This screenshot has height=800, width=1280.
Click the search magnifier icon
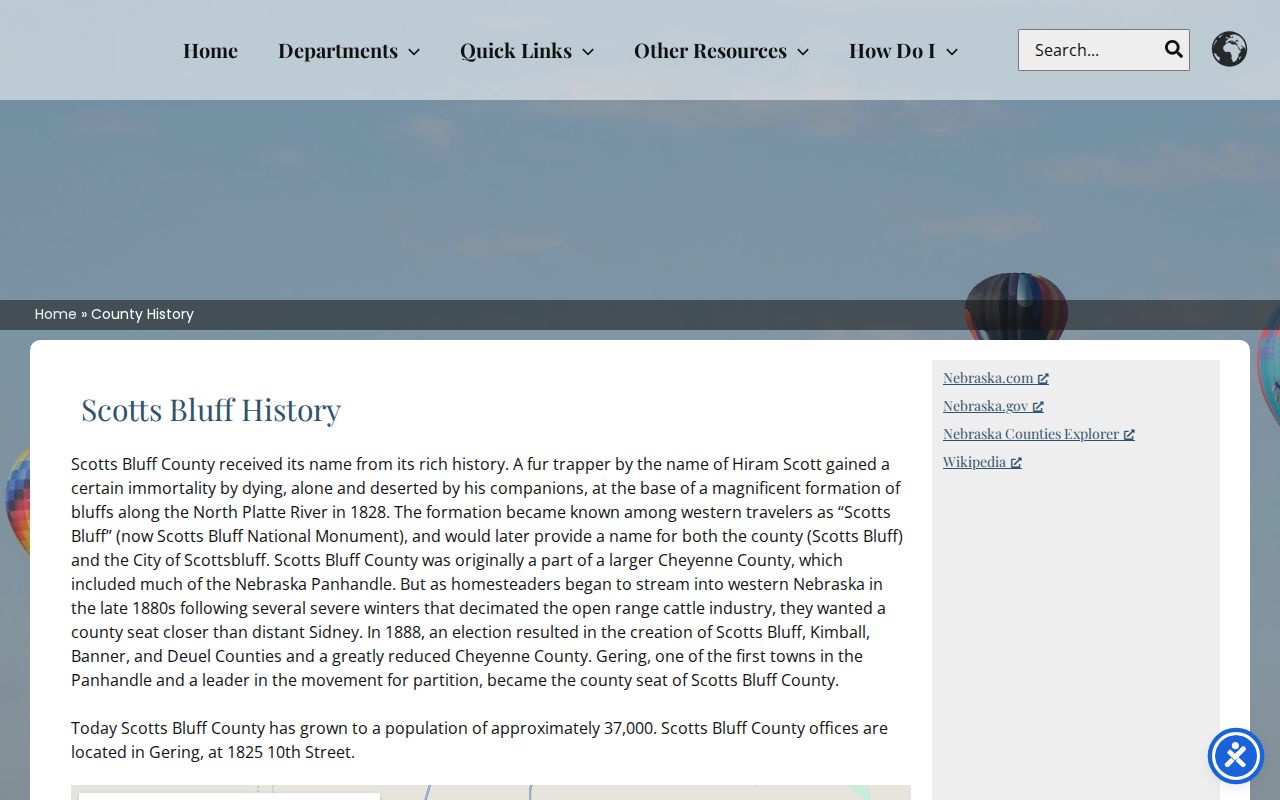click(1173, 49)
